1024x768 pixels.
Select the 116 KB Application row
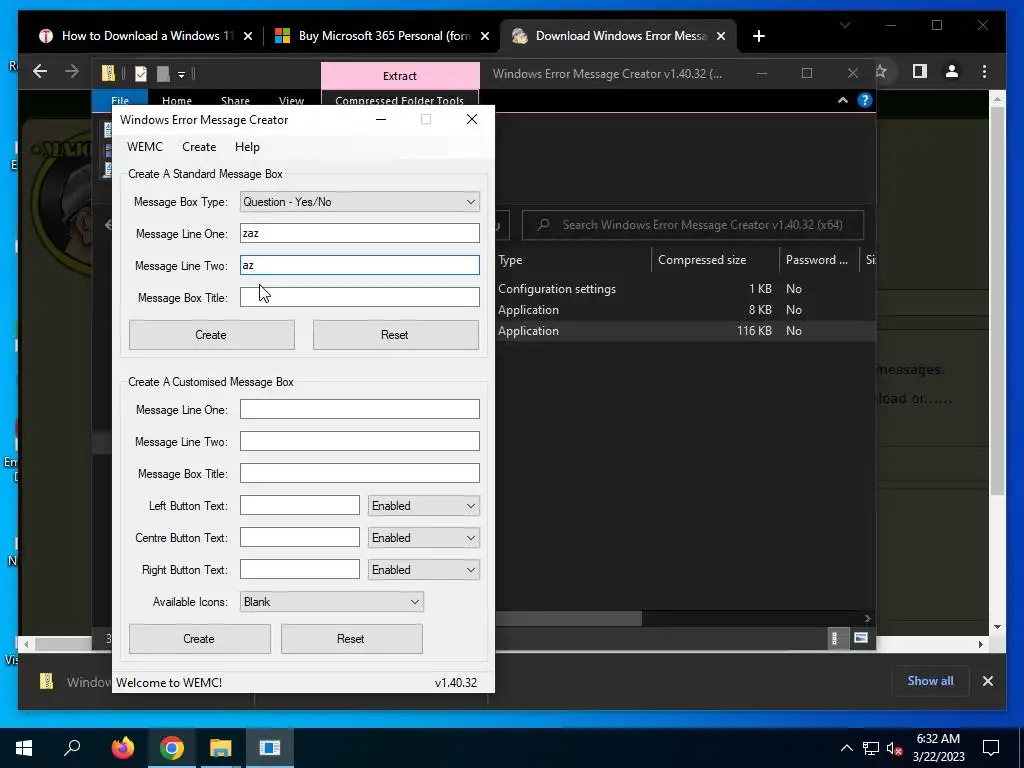pos(685,330)
